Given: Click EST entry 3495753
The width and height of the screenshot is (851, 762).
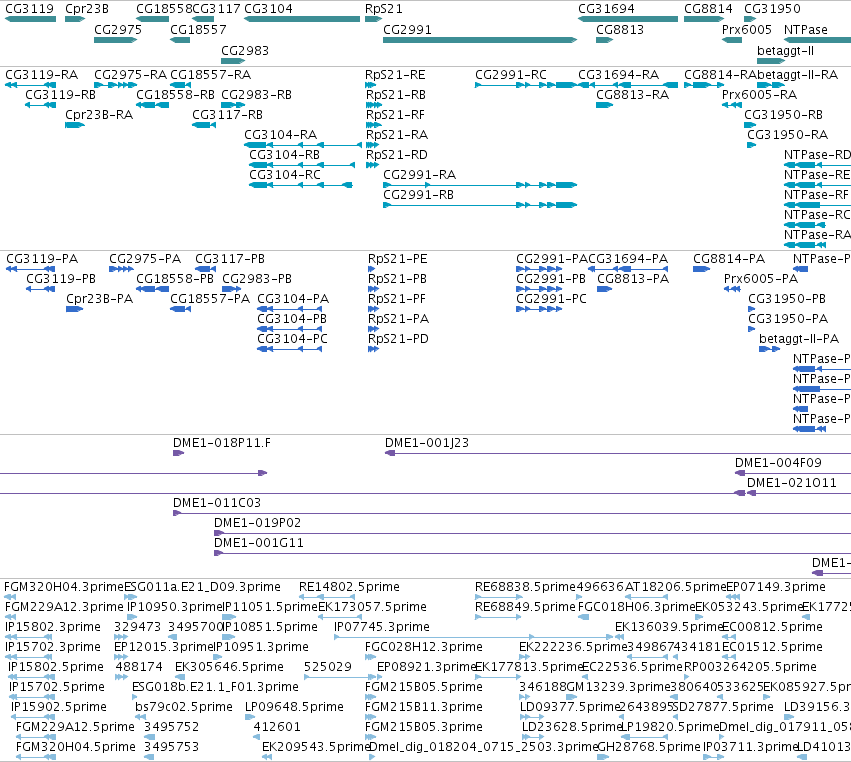Looking at the screenshot, I should click(x=172, y=747).
